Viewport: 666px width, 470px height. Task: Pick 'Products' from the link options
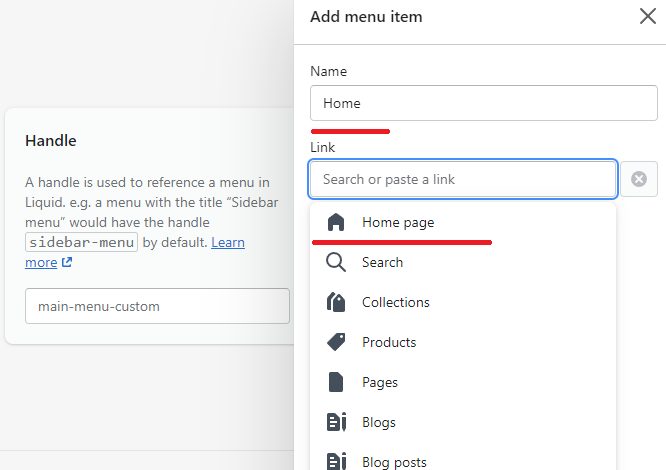[463, 342]
